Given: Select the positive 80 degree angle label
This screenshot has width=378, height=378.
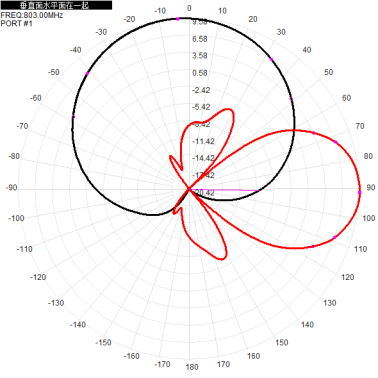Looking at the screenshot, I should click(368, 156).
